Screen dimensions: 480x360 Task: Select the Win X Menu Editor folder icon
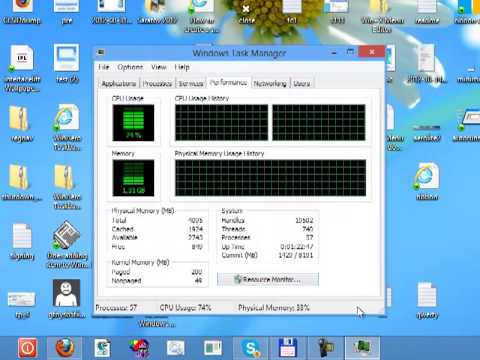point(382,15)
